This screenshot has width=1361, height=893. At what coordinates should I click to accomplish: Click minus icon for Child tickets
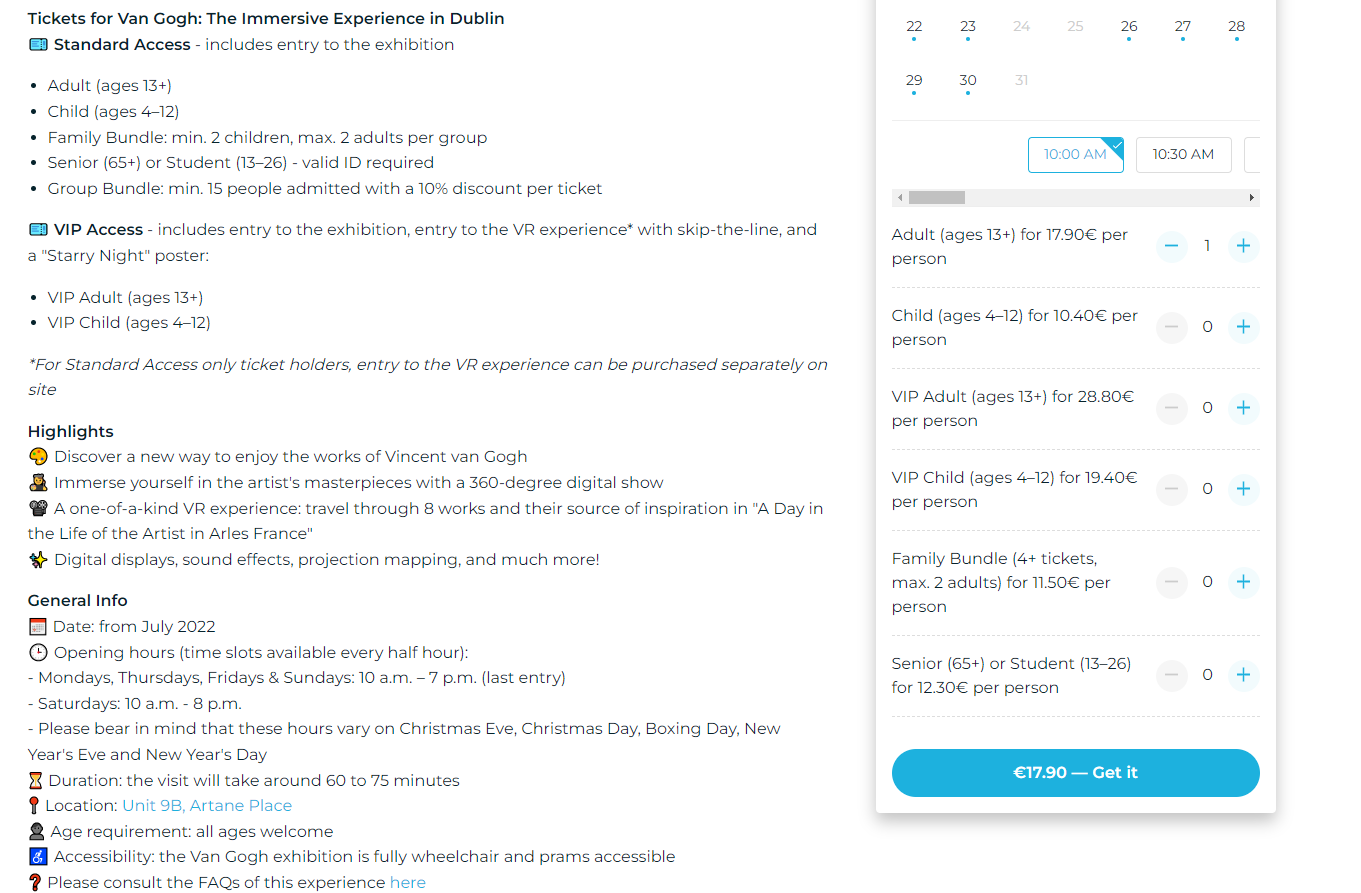(1172, 327)
